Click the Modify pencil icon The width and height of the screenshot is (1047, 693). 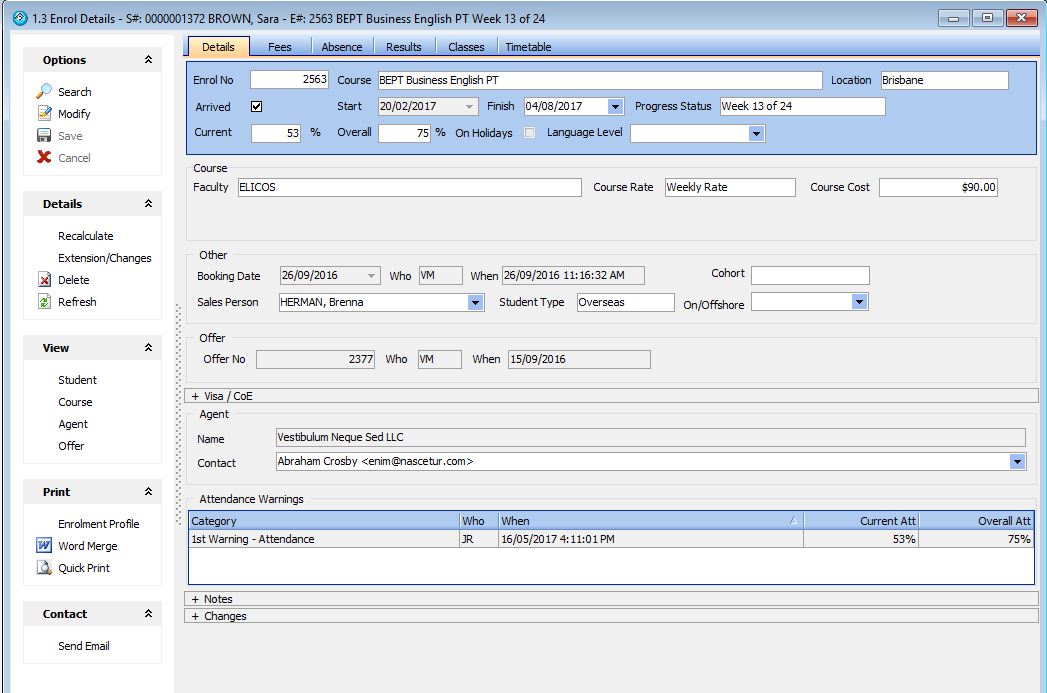(x=44, y=114)
